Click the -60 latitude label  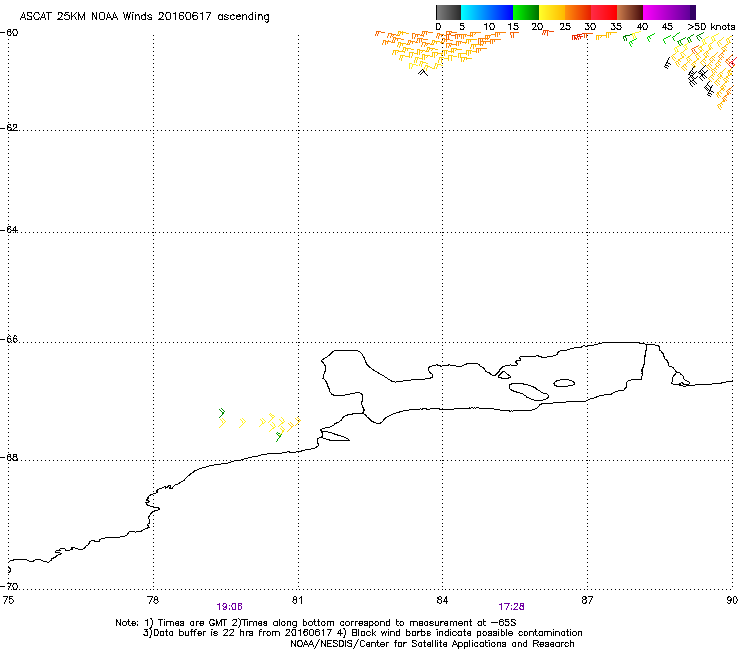point(9,33)
